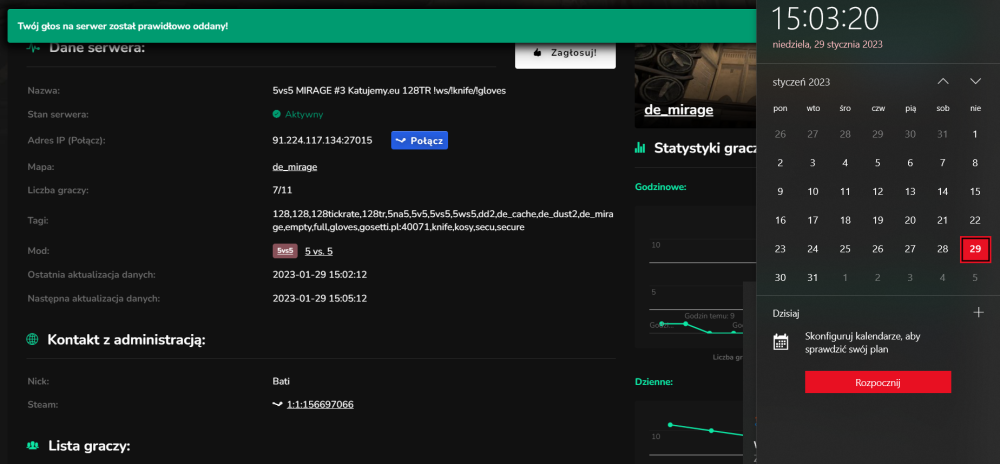Click the 15:03:20 clock display
Viewport: 1000px width, 464px height.
click(x=825, y=18)
